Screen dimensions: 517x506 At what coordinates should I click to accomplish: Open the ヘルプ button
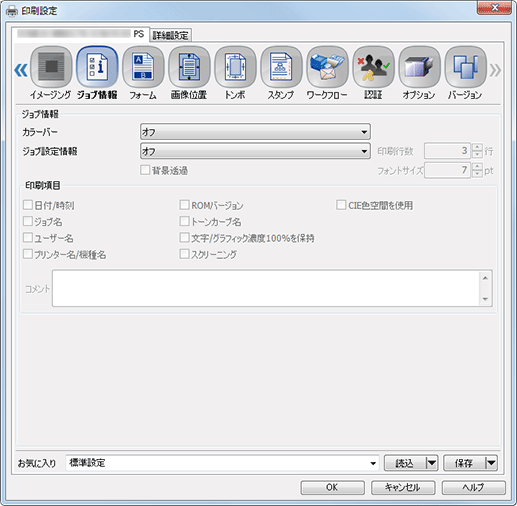(x=474, y=487)
